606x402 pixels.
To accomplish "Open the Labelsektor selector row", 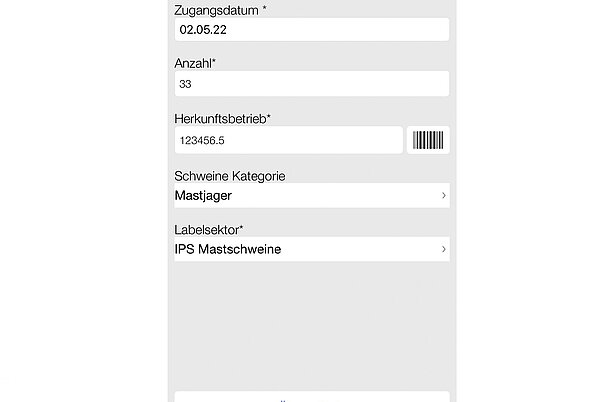I will (x=311, y=249).
